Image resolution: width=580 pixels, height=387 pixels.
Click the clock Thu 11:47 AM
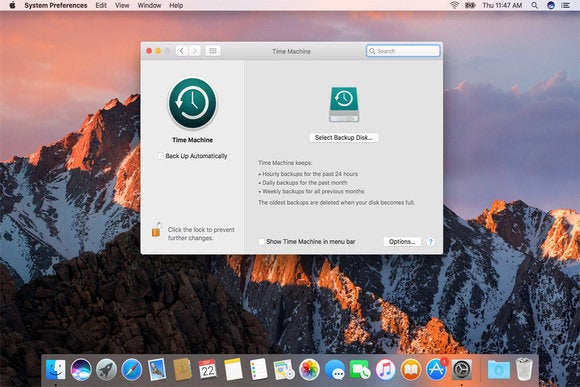point(502,5)
